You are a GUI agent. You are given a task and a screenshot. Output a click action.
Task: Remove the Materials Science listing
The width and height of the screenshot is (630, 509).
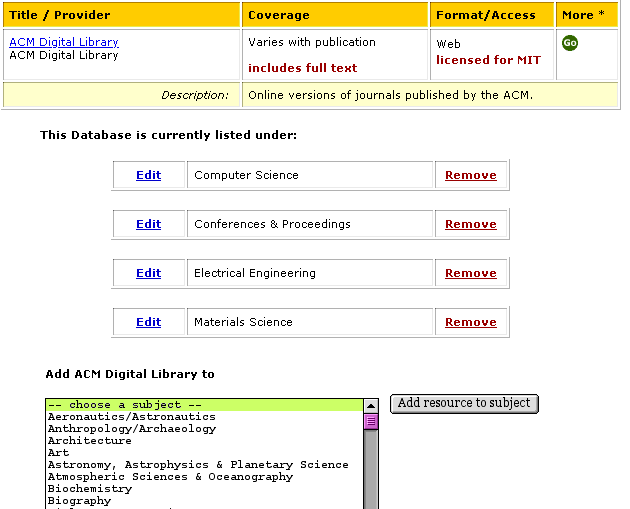(x=470, y=322)
